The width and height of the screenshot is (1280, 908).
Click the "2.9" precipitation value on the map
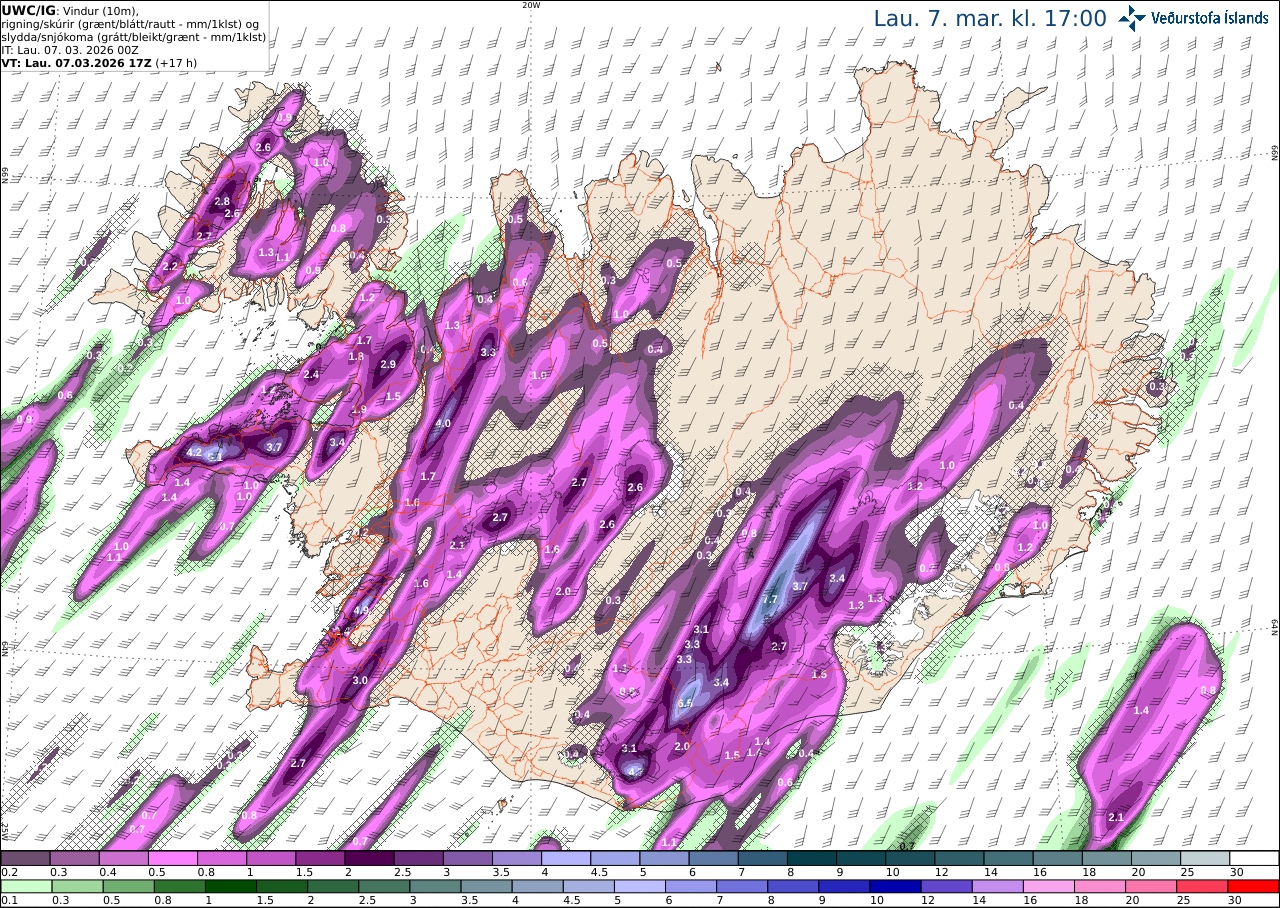(389, 364)
